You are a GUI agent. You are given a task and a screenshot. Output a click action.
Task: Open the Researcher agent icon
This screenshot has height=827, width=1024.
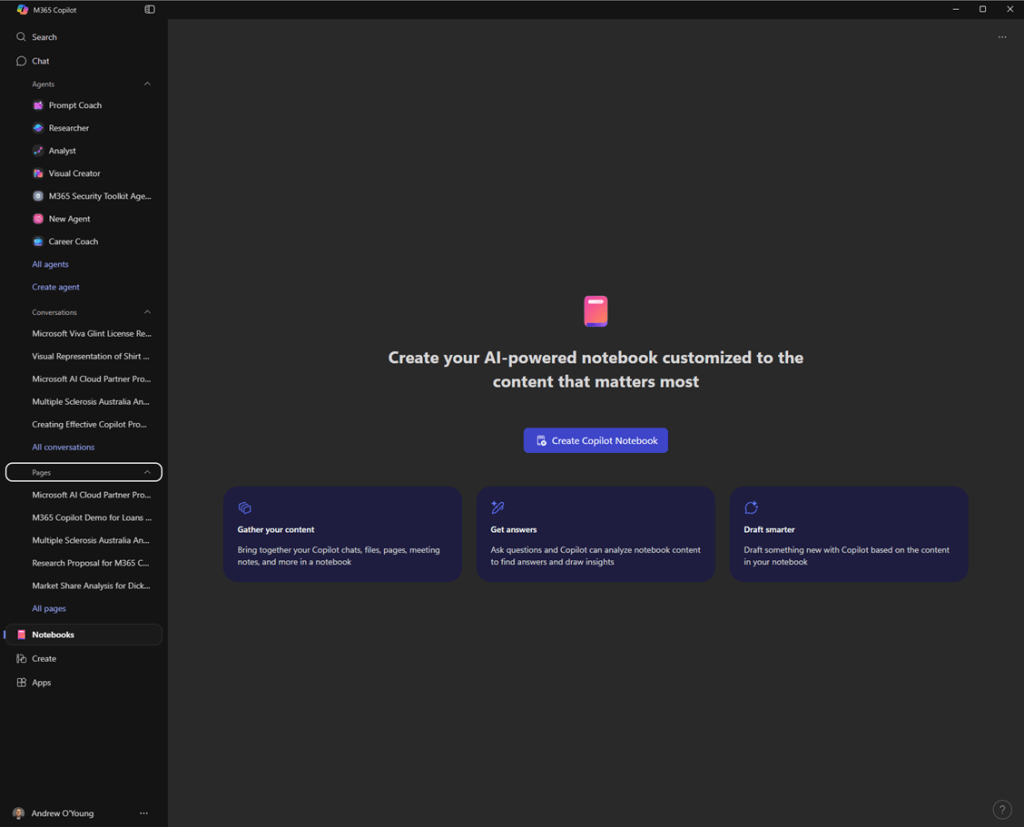(38, 128)
